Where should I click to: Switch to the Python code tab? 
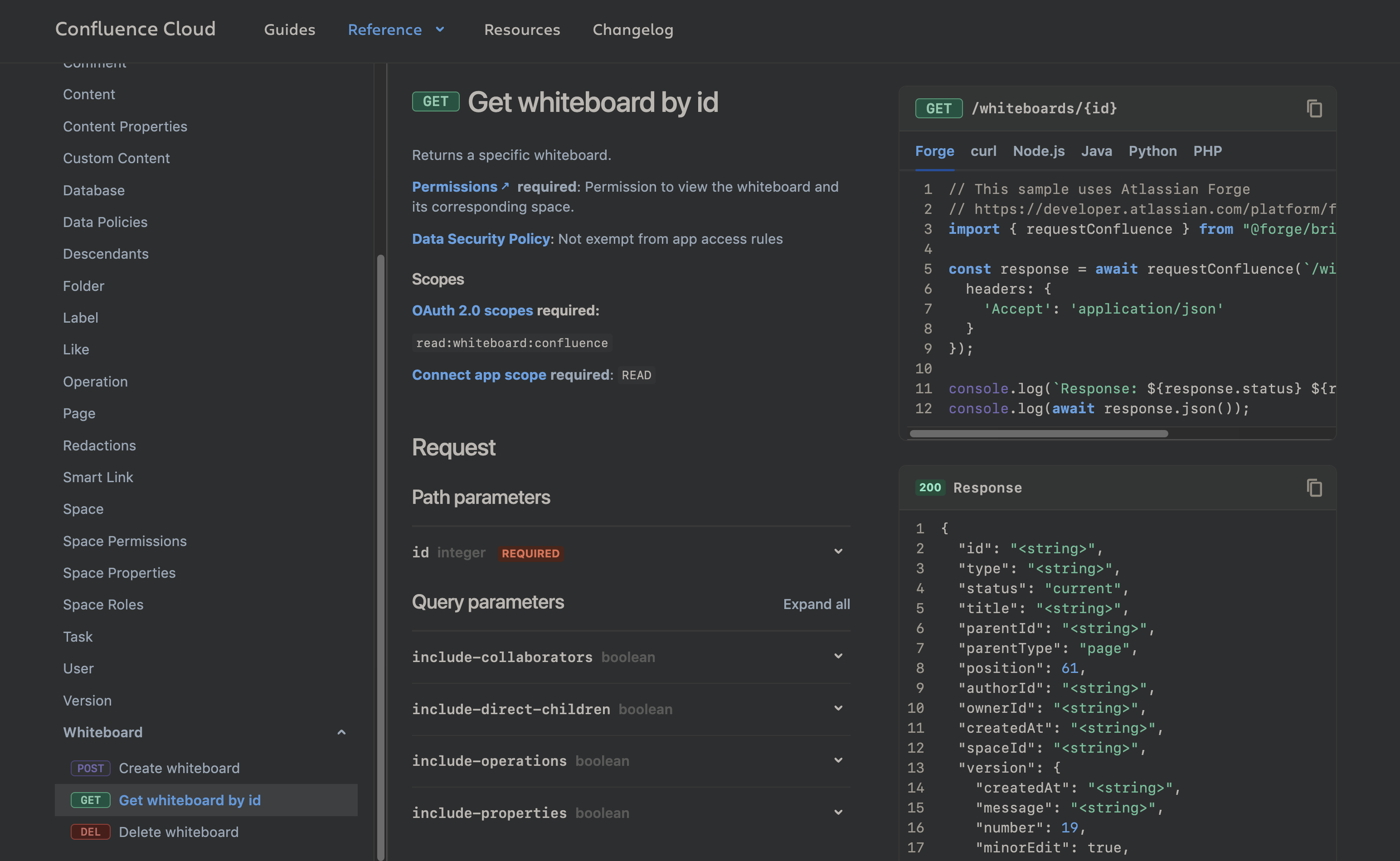(1152, 151)
